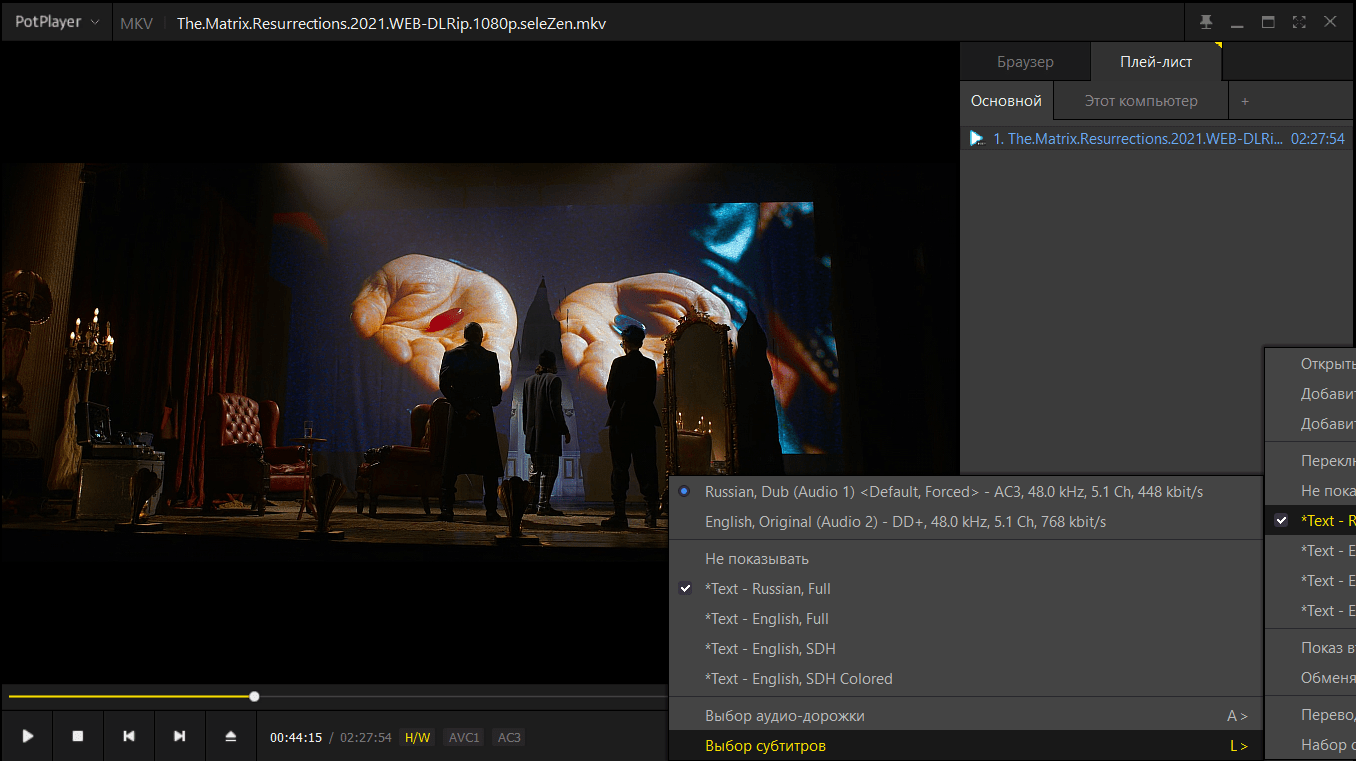Click the seek bar position handle
The width and height of the screenshot is (1356, 761).
coord(255,696)
